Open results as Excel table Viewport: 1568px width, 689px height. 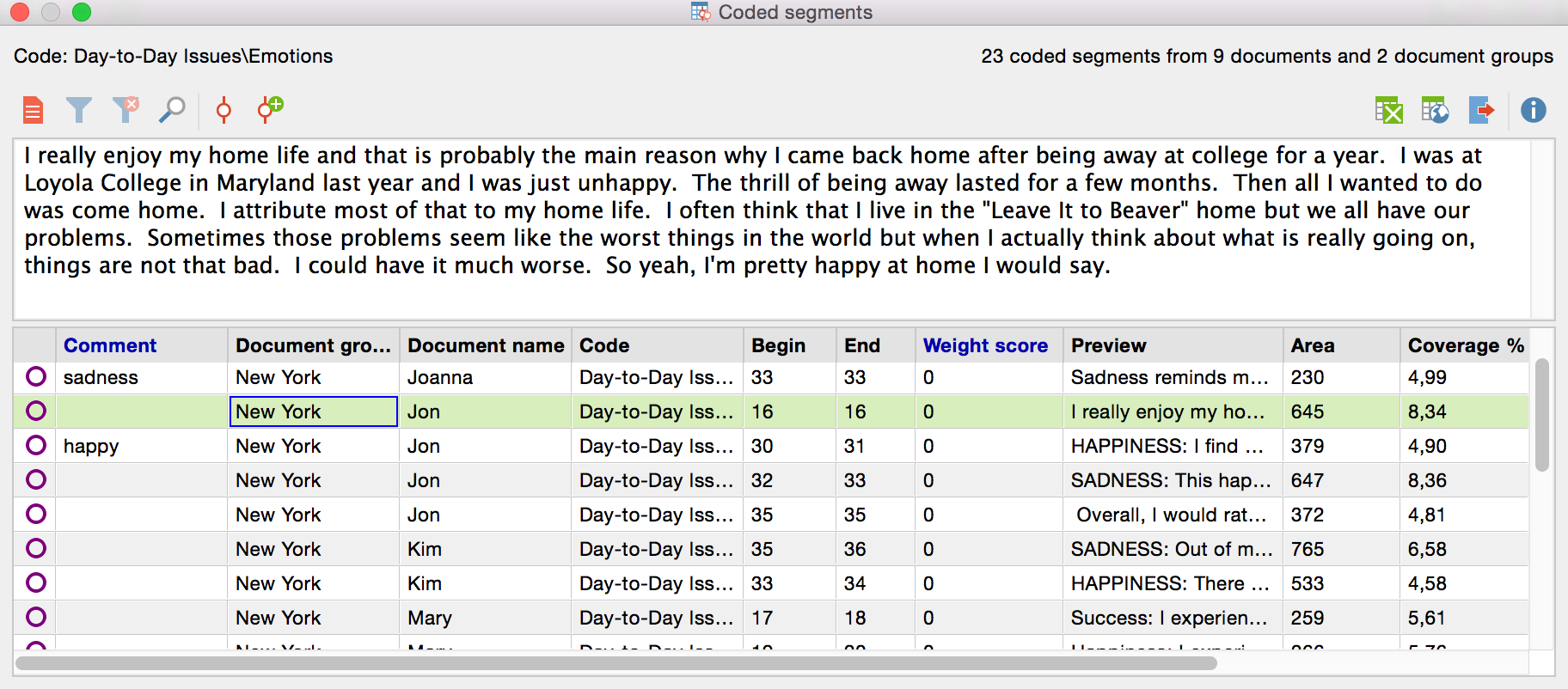click(1388, 110)
